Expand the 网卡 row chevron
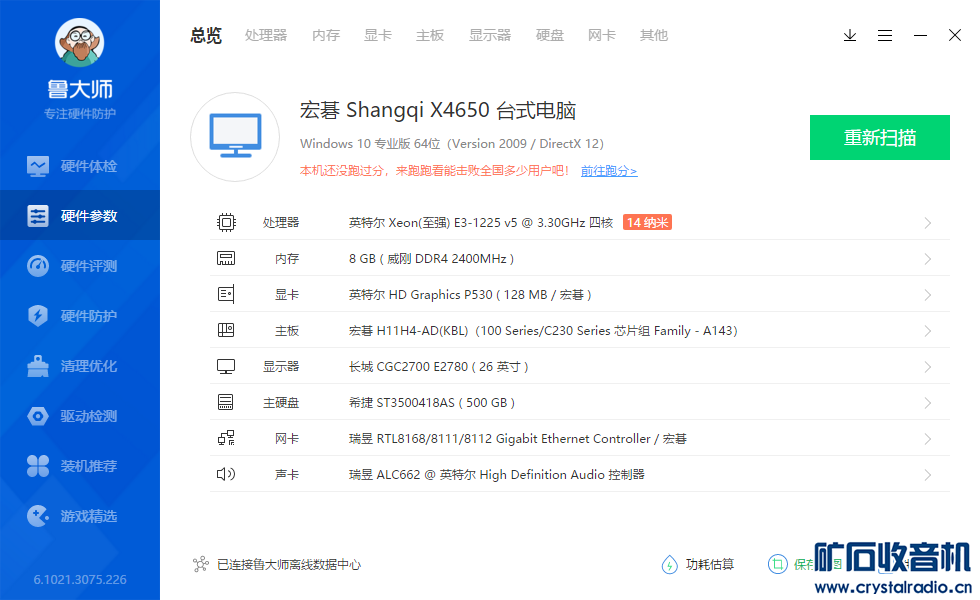This screenshot has width=980, height=600. pos(928,439)
